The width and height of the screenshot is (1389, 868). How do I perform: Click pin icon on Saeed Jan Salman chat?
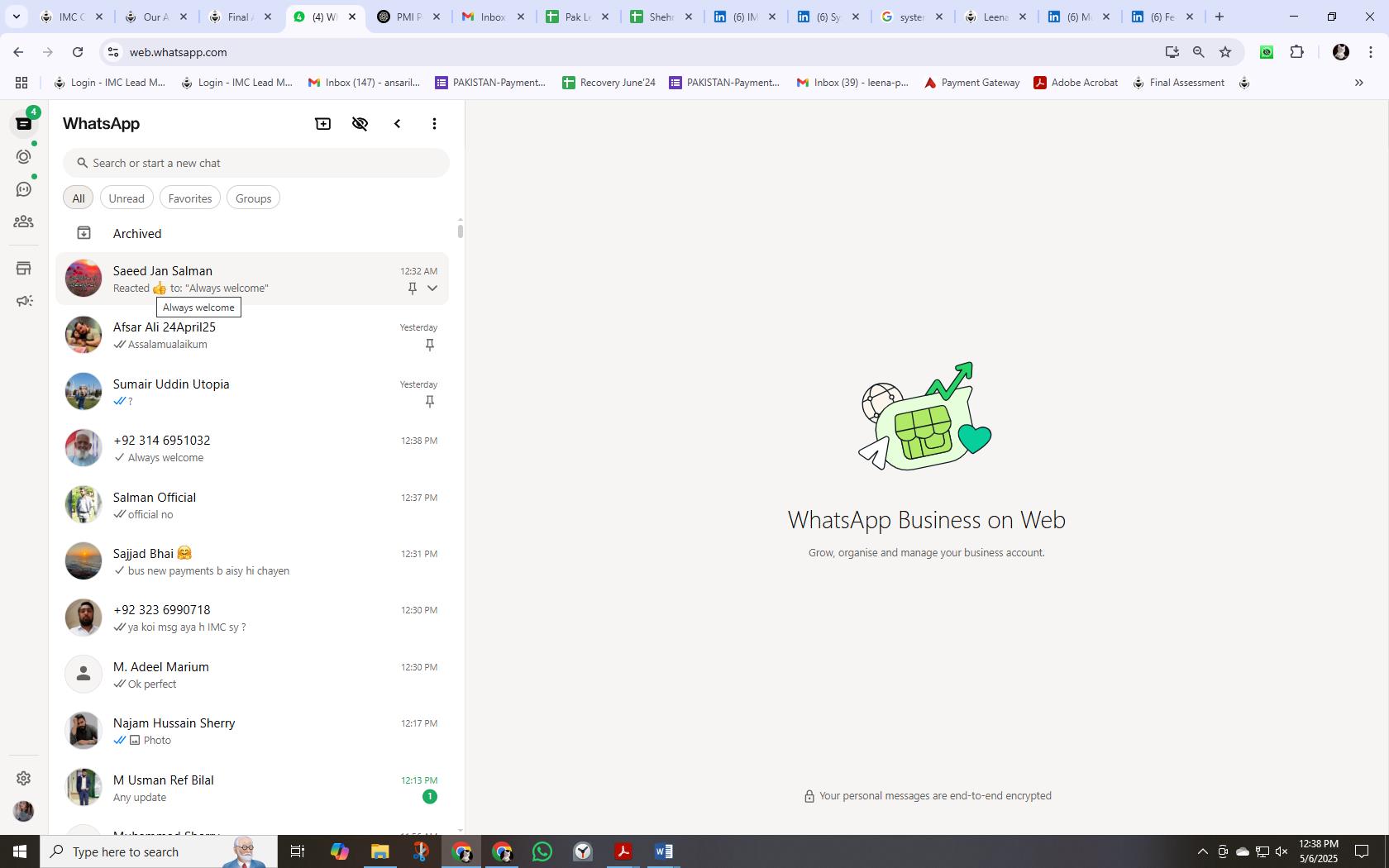pyautogui.click(x=413, y=288)
